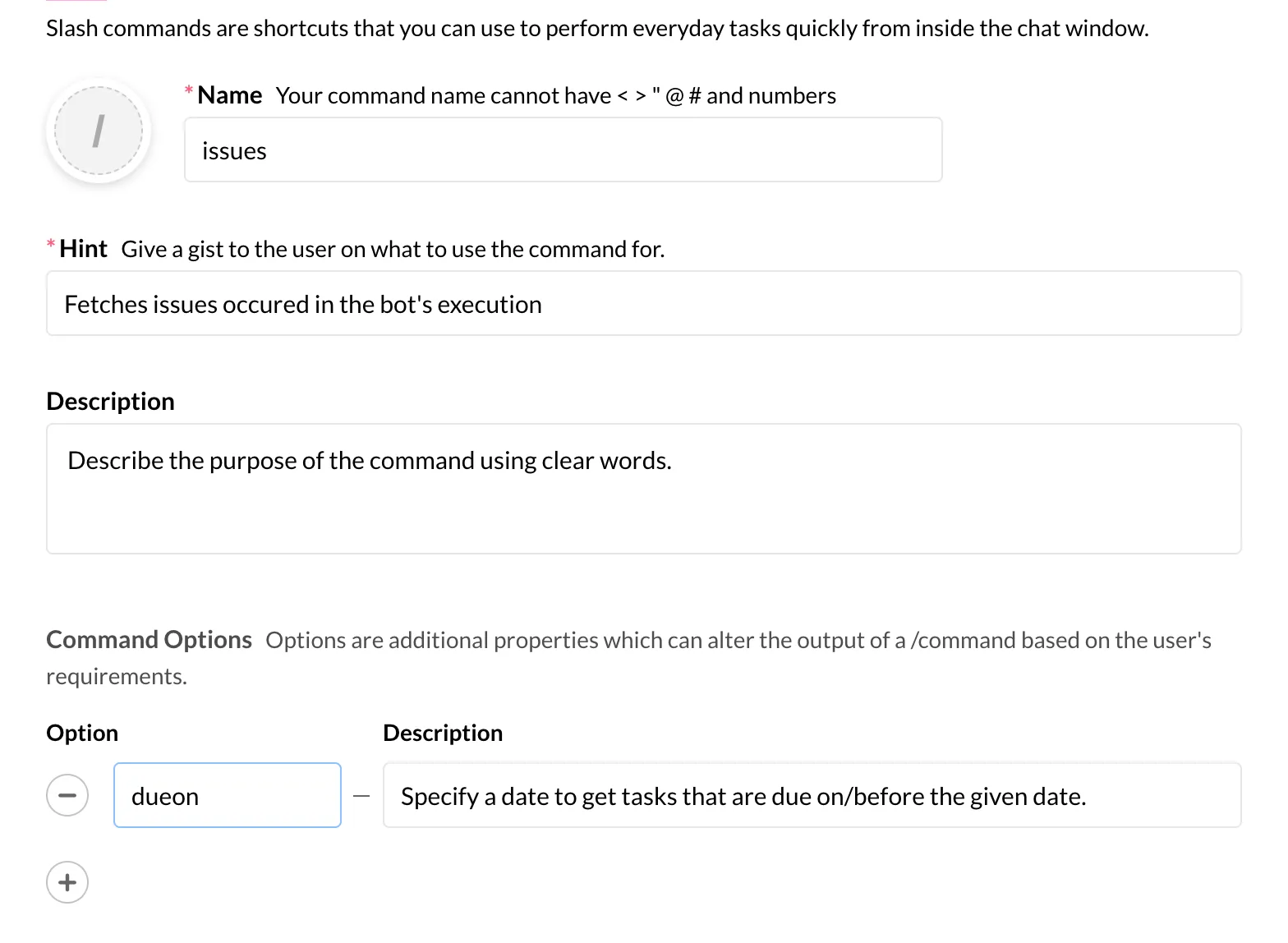Remove the dueon option with minus icon
The image size is (1288, 943).
click(x=67, y=795)
